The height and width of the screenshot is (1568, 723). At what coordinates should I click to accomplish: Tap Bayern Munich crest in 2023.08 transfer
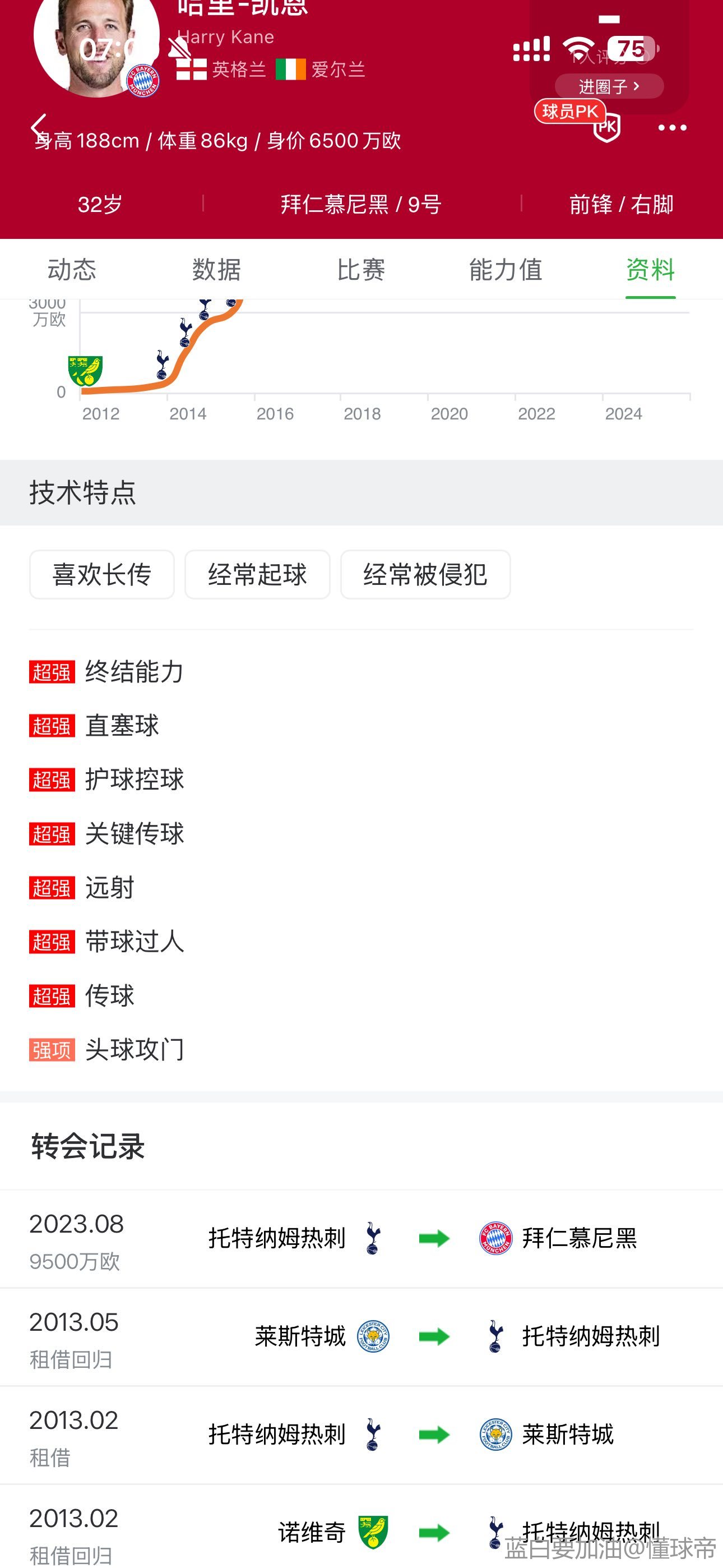point(495,1238)
